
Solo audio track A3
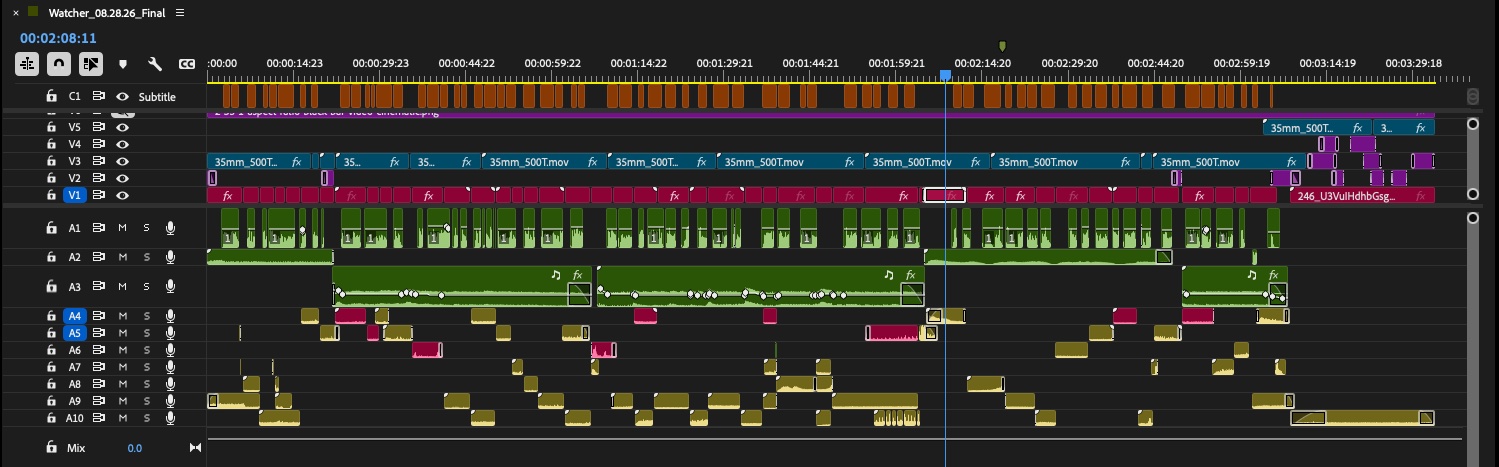146,287
